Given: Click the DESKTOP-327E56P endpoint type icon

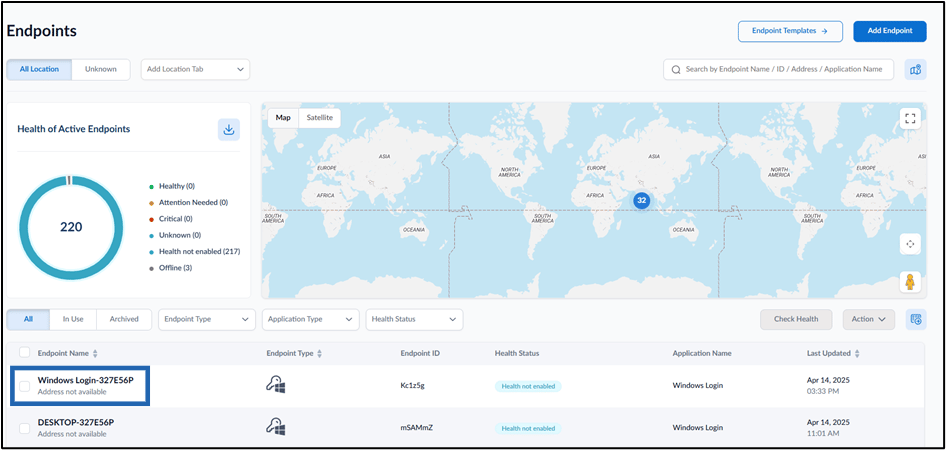Looking at the screenshot, I should tap(276, 427).
